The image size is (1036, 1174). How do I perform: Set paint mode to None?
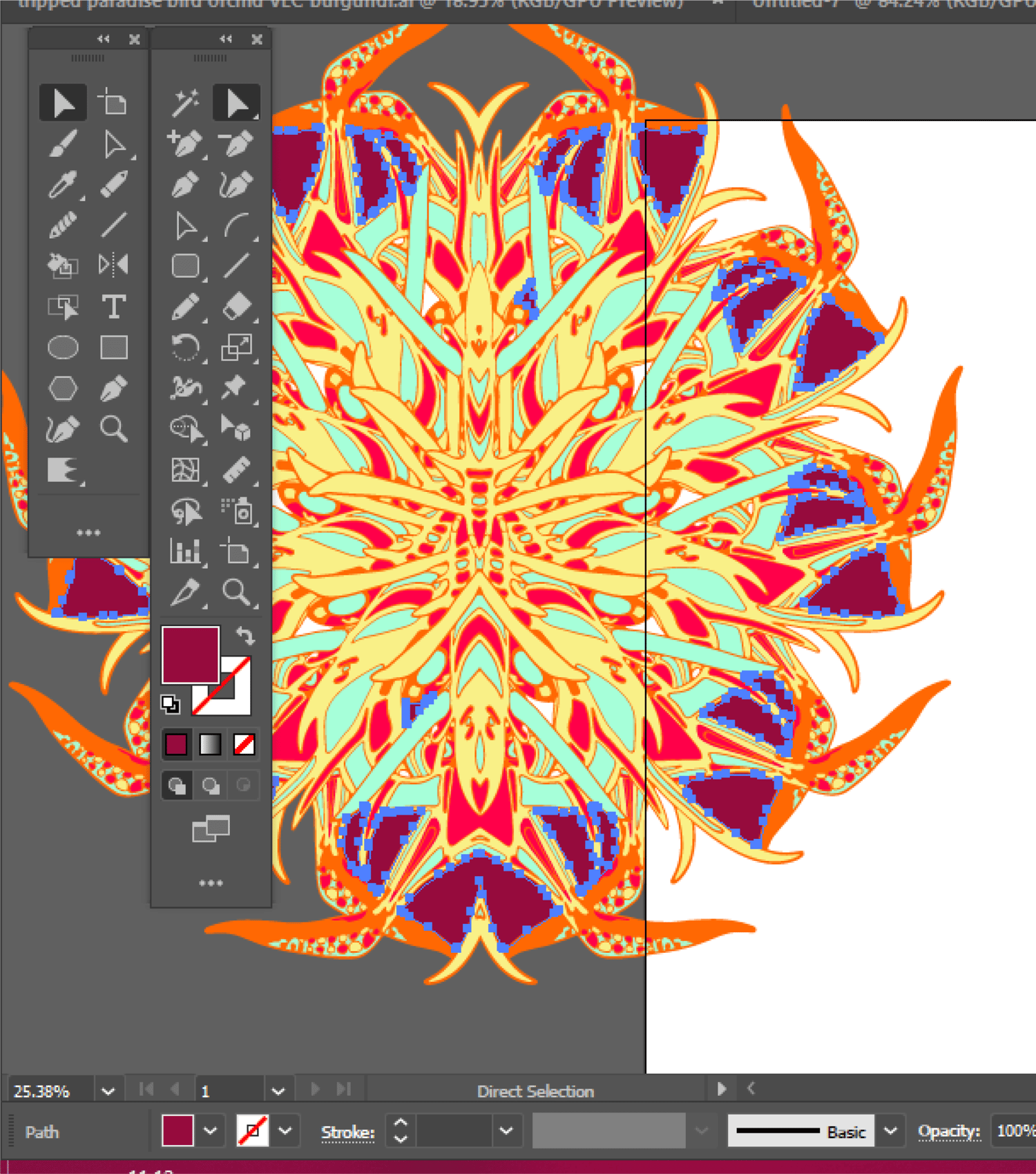pyautogui.click(x=244, y=744)
